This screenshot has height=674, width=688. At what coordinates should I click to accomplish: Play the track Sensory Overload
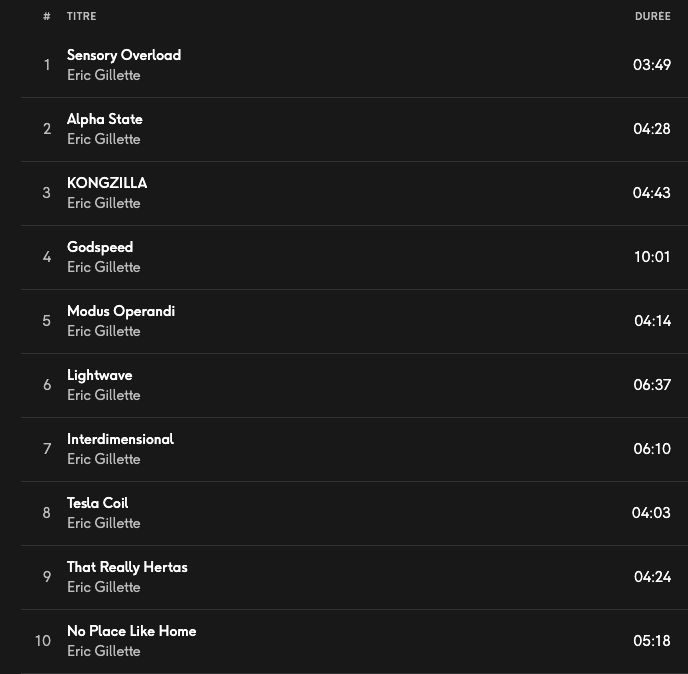pyautogui.click(x=123, y=55)
